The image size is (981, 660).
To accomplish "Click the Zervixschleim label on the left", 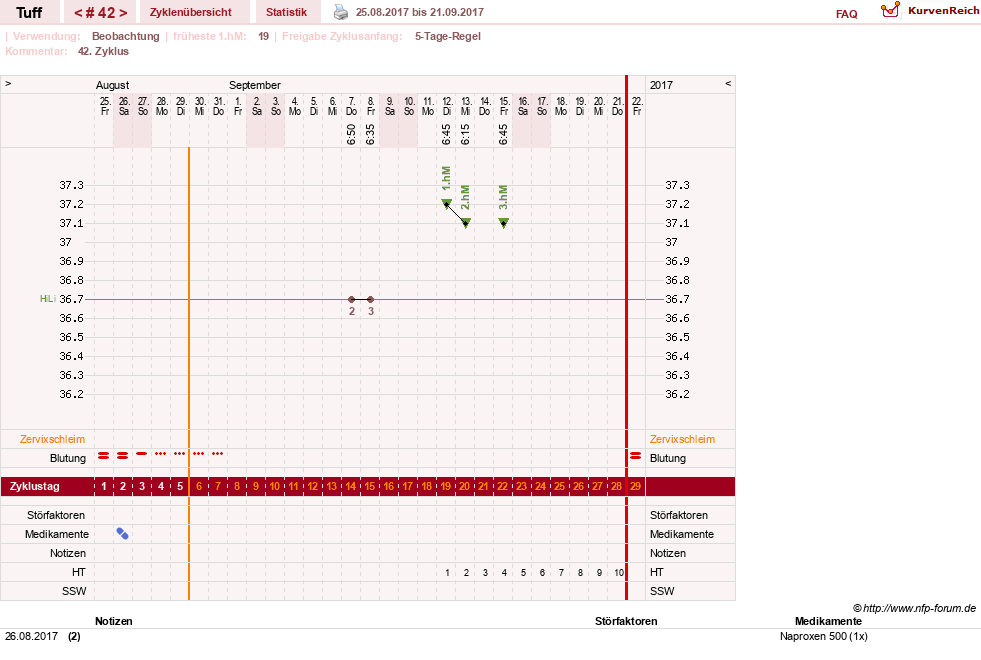I will 53,439.
